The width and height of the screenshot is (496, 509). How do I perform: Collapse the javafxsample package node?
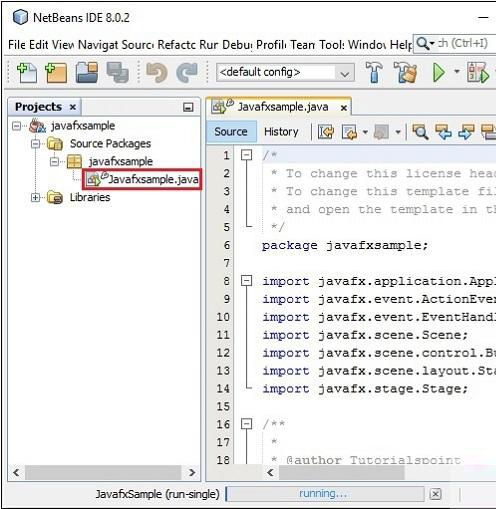point(54,162)
